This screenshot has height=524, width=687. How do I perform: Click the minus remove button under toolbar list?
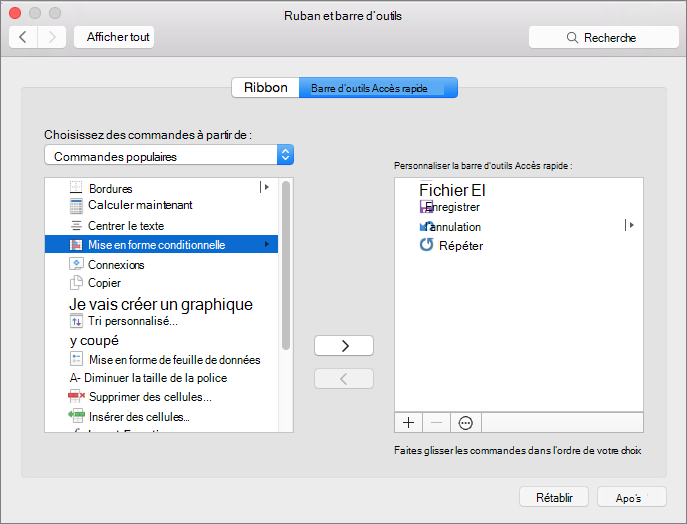click(436, 422)
